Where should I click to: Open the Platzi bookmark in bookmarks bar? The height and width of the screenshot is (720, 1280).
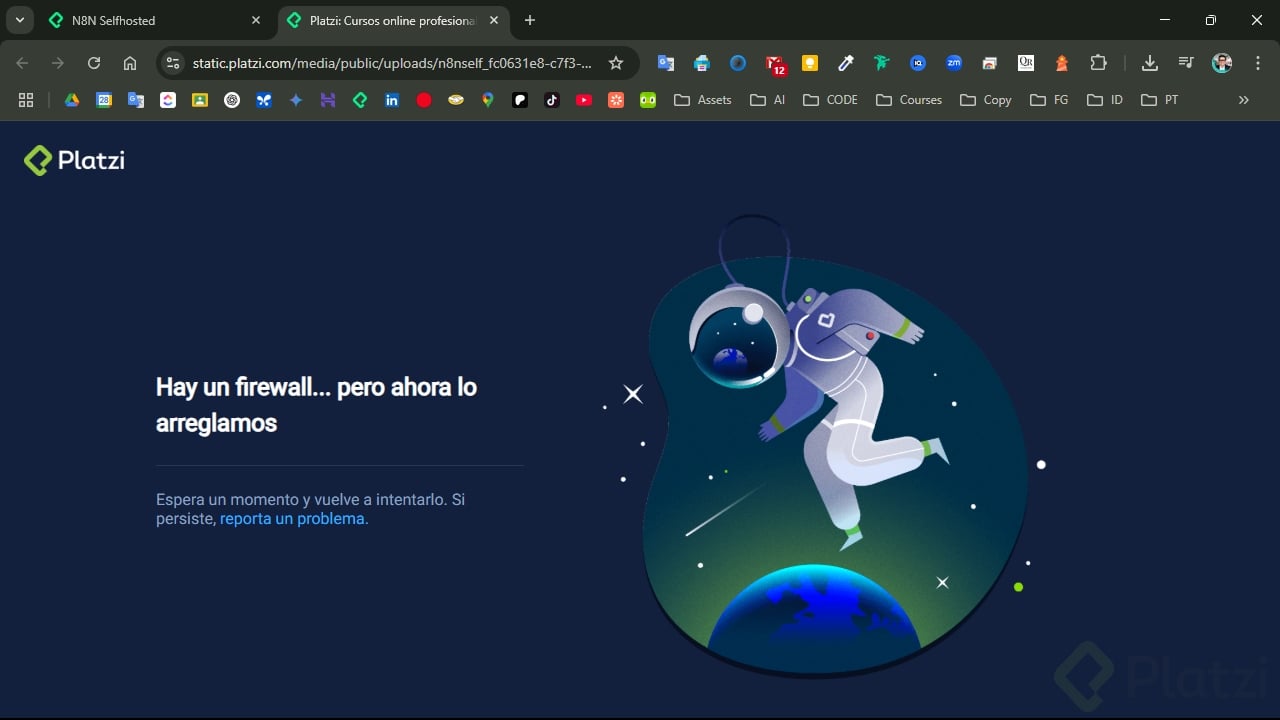tap(360, 100)
